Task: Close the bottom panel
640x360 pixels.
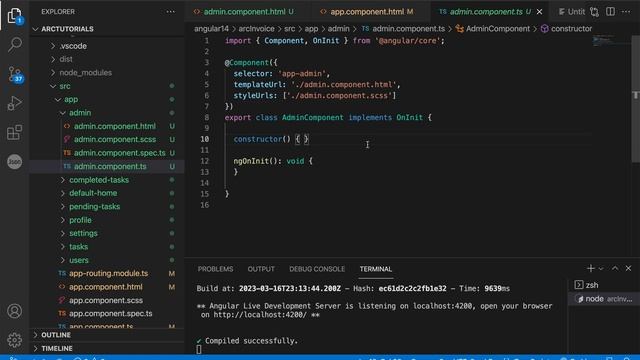Action: pyautogui.click(x=628, y=268)
